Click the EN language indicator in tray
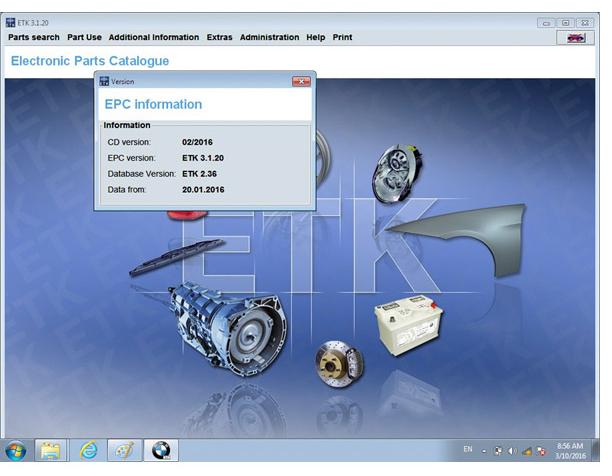 pyautogui.click(x=468, y=449)
